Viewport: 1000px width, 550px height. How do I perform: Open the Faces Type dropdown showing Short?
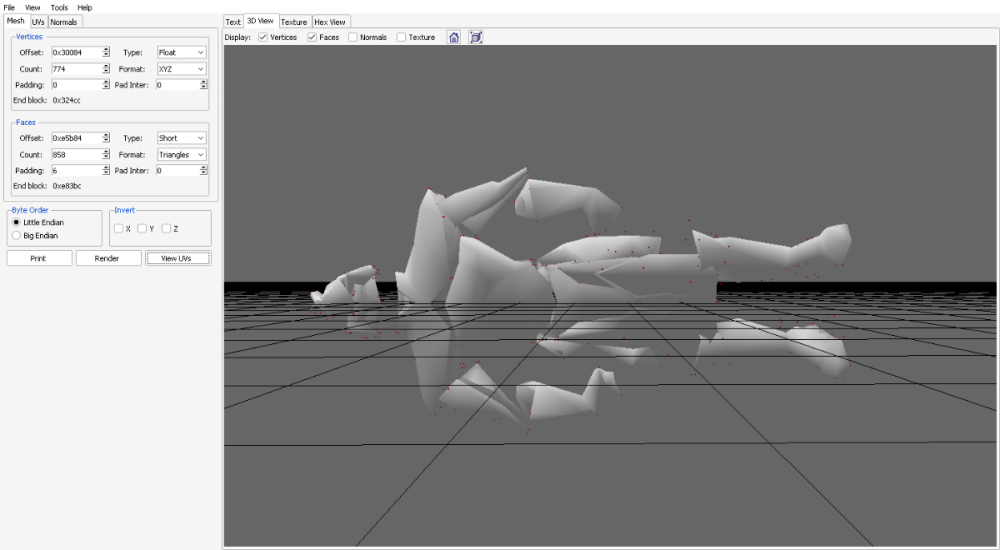click(x=181, y=138)
